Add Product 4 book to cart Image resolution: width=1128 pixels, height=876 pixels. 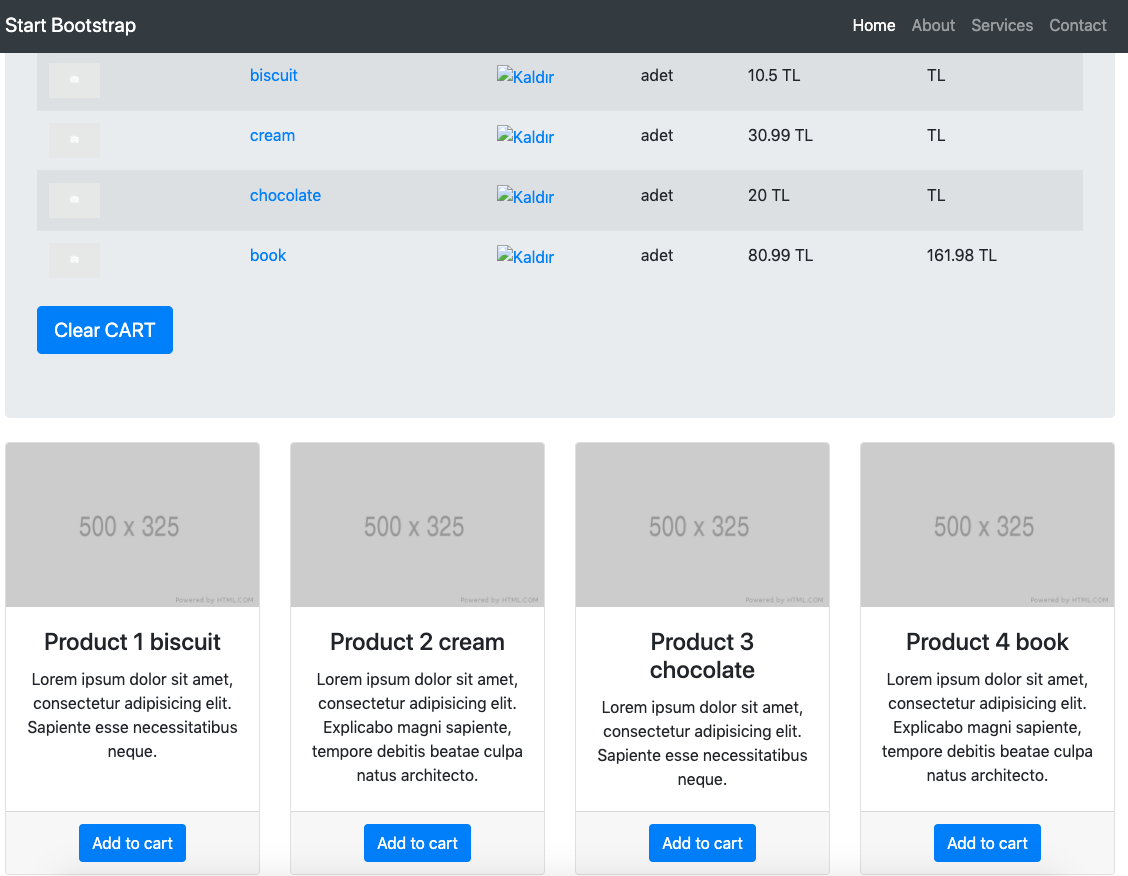(x=987, y=843)
